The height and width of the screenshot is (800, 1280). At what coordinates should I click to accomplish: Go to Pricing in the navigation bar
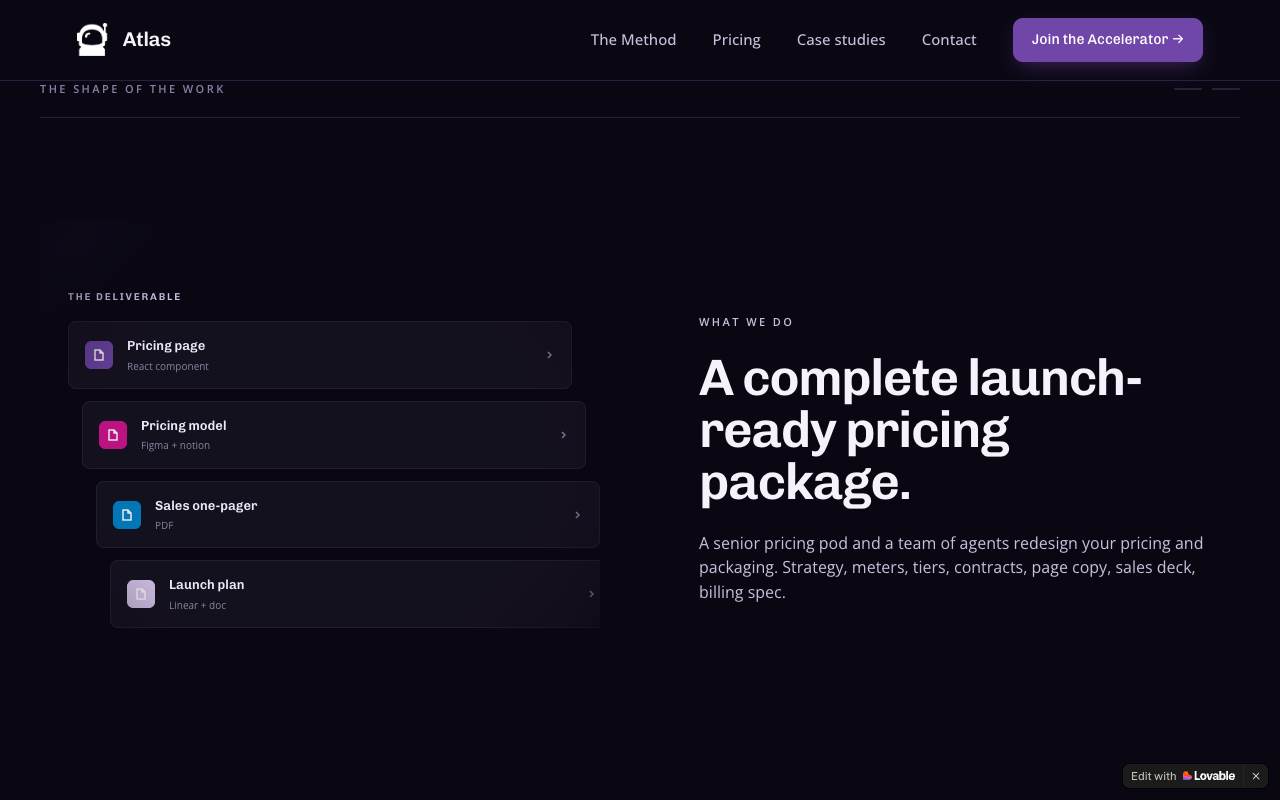point(736,40)
